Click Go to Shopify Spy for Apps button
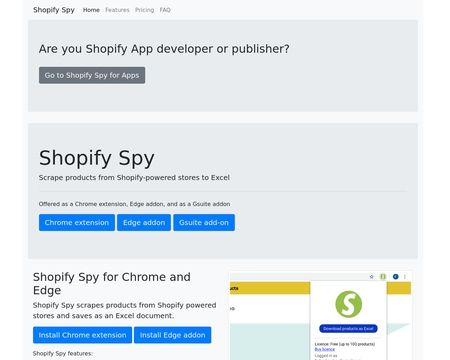 click(92, 75)
